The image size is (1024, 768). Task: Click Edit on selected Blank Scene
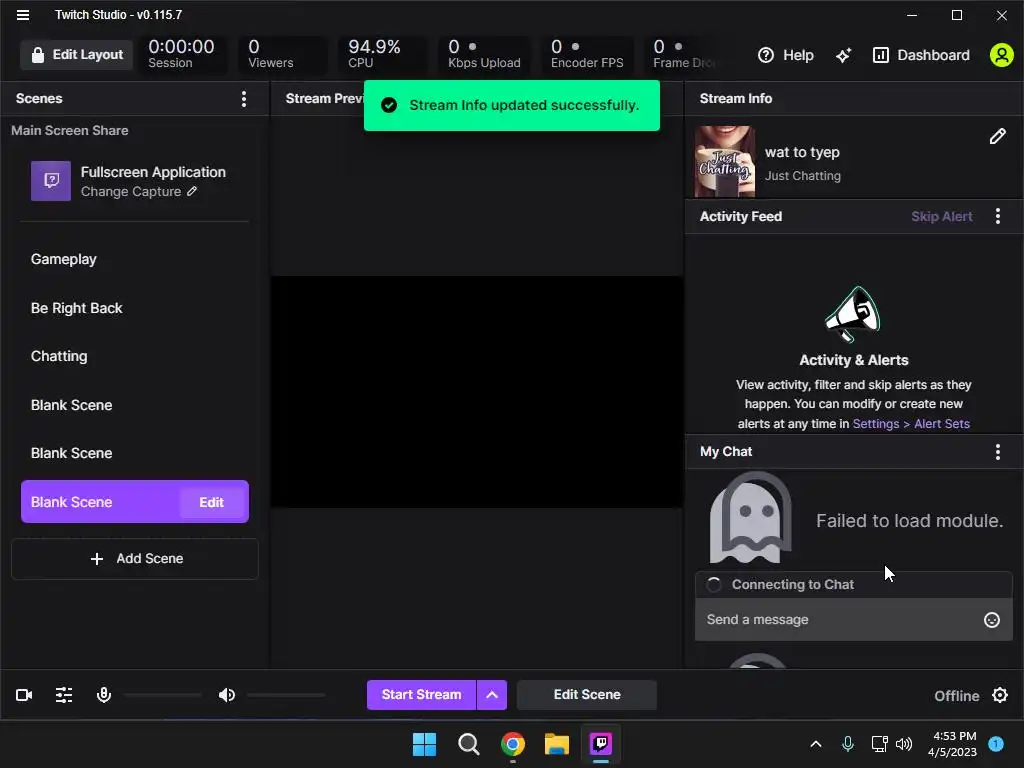(x=212, y=502)
